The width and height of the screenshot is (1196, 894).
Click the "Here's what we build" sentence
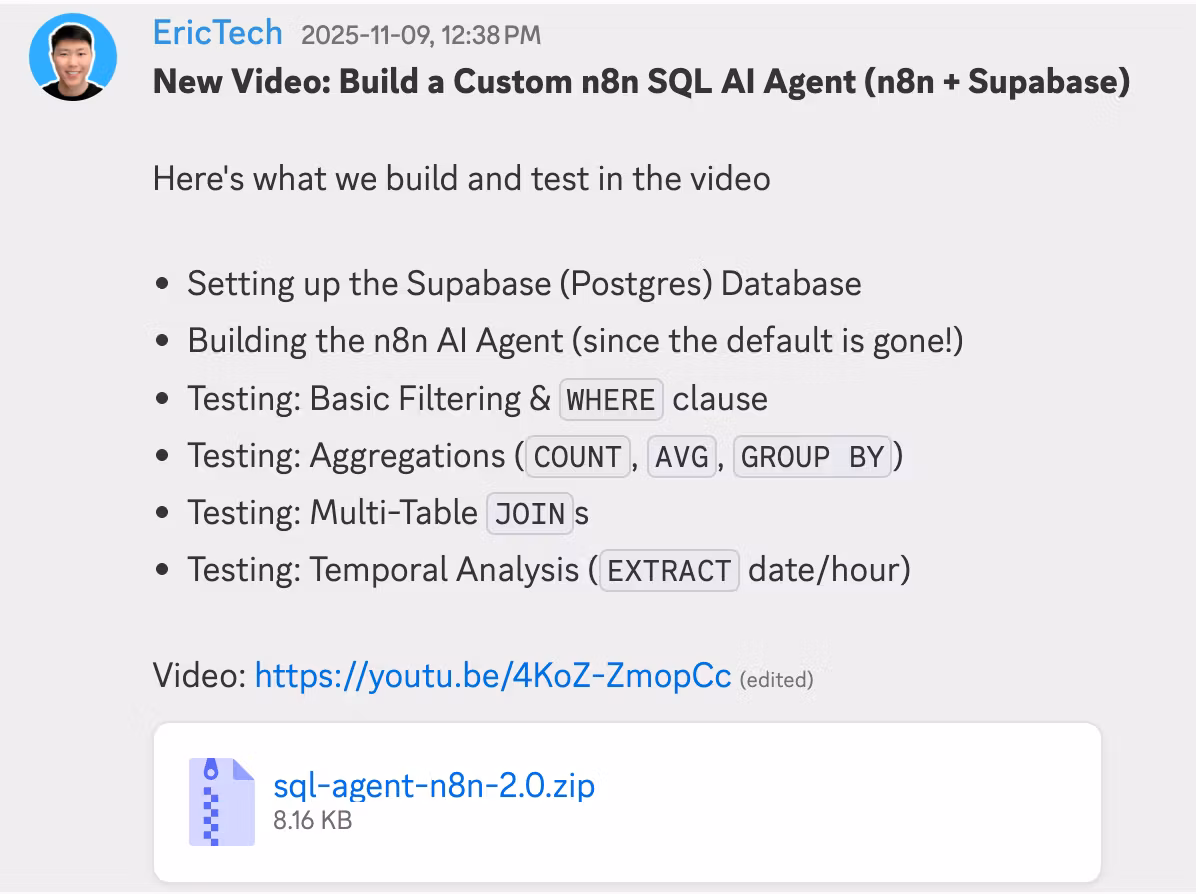point(461,179)
